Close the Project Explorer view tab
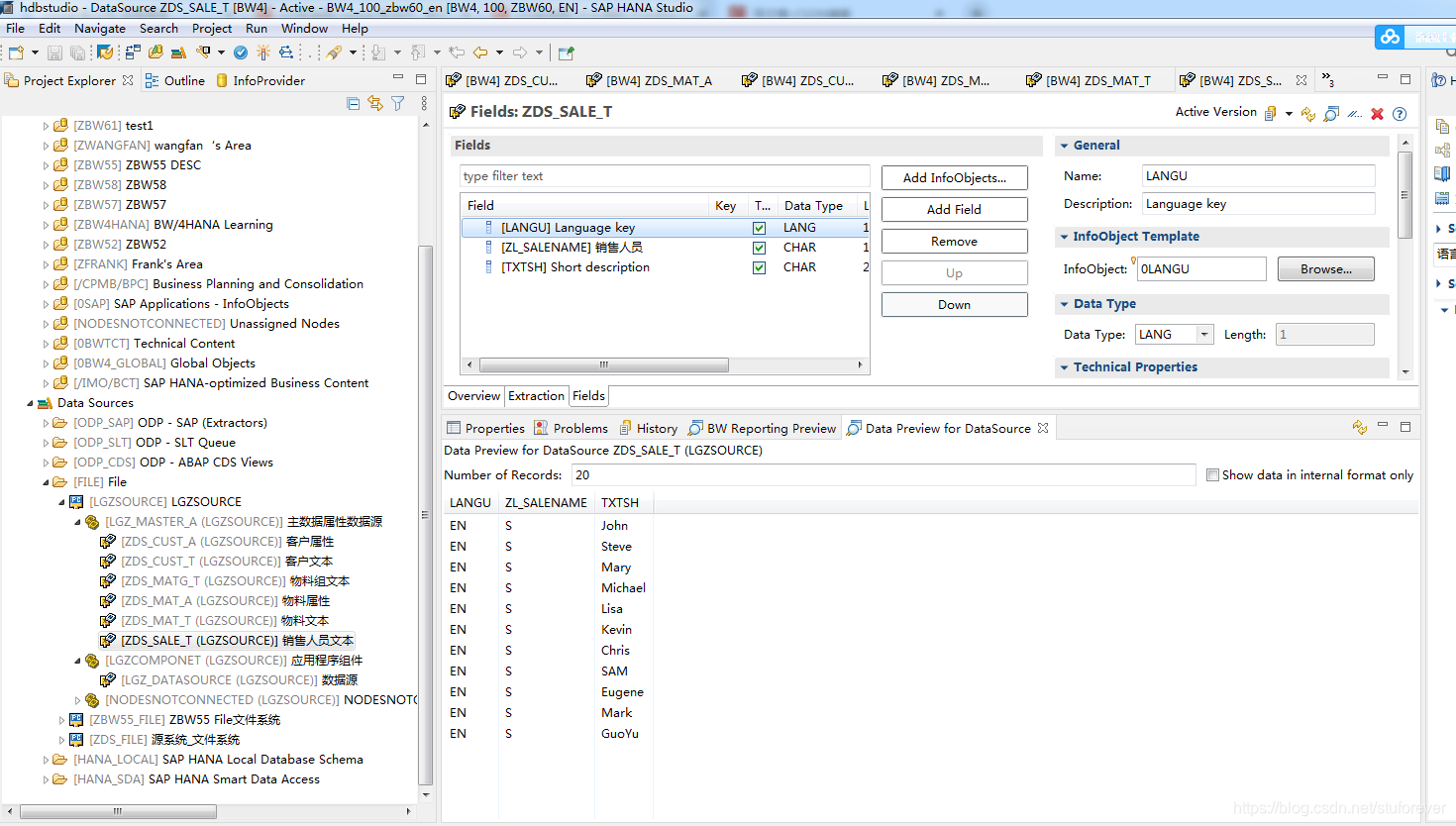The height and width of the screenshot is (826, 1456). (128, 80)
